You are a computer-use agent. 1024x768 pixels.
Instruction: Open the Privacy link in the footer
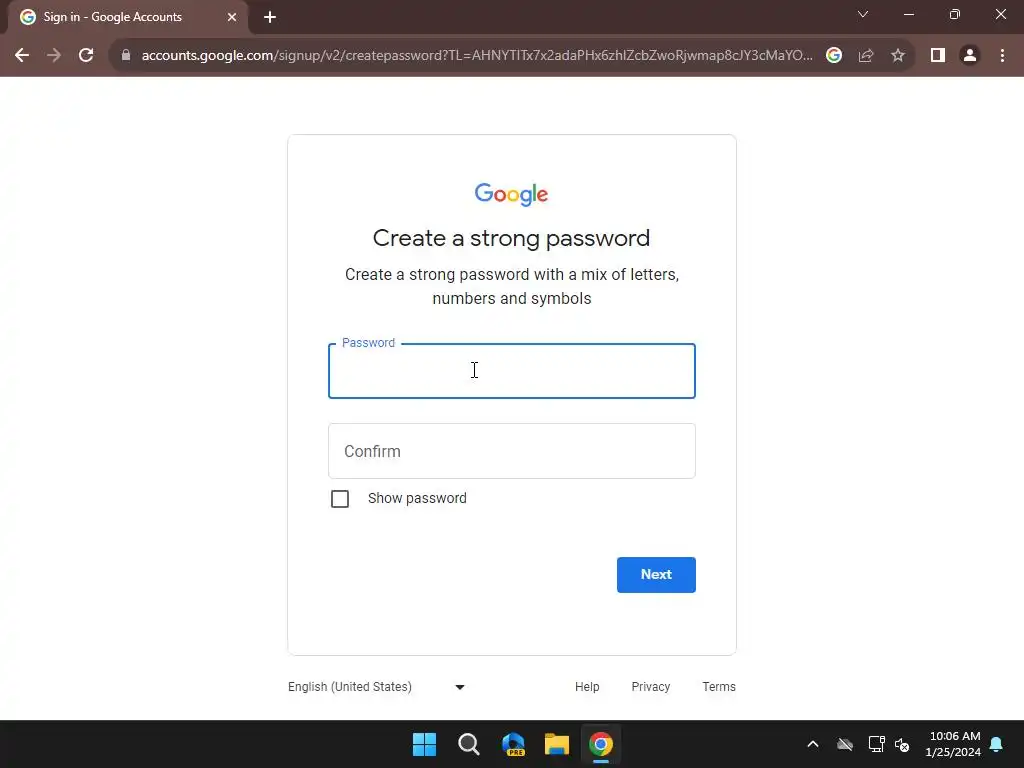coord(650,687)
